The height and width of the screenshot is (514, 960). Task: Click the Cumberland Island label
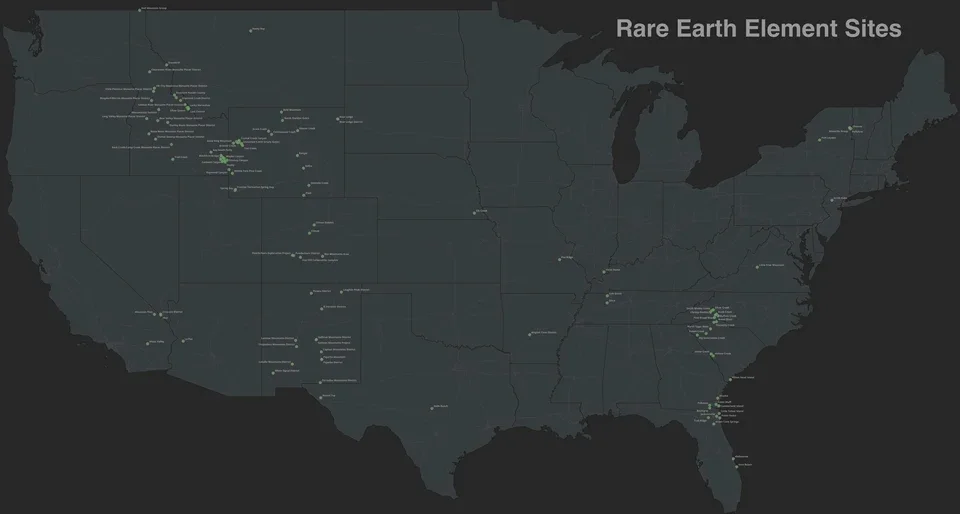[732, 406]
